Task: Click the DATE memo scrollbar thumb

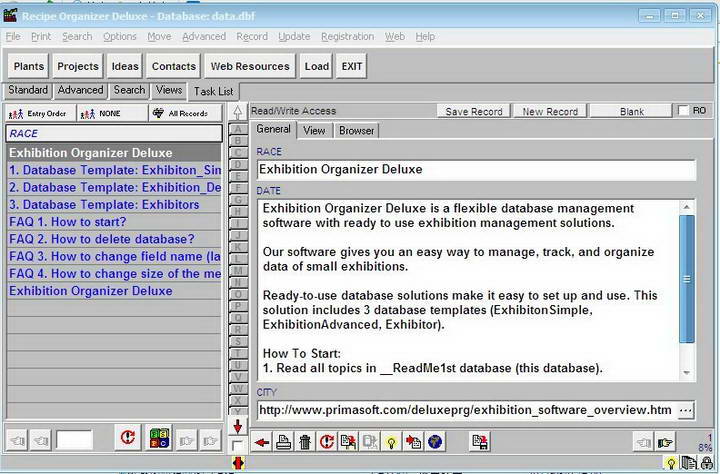Action: [x=686, y=279]
